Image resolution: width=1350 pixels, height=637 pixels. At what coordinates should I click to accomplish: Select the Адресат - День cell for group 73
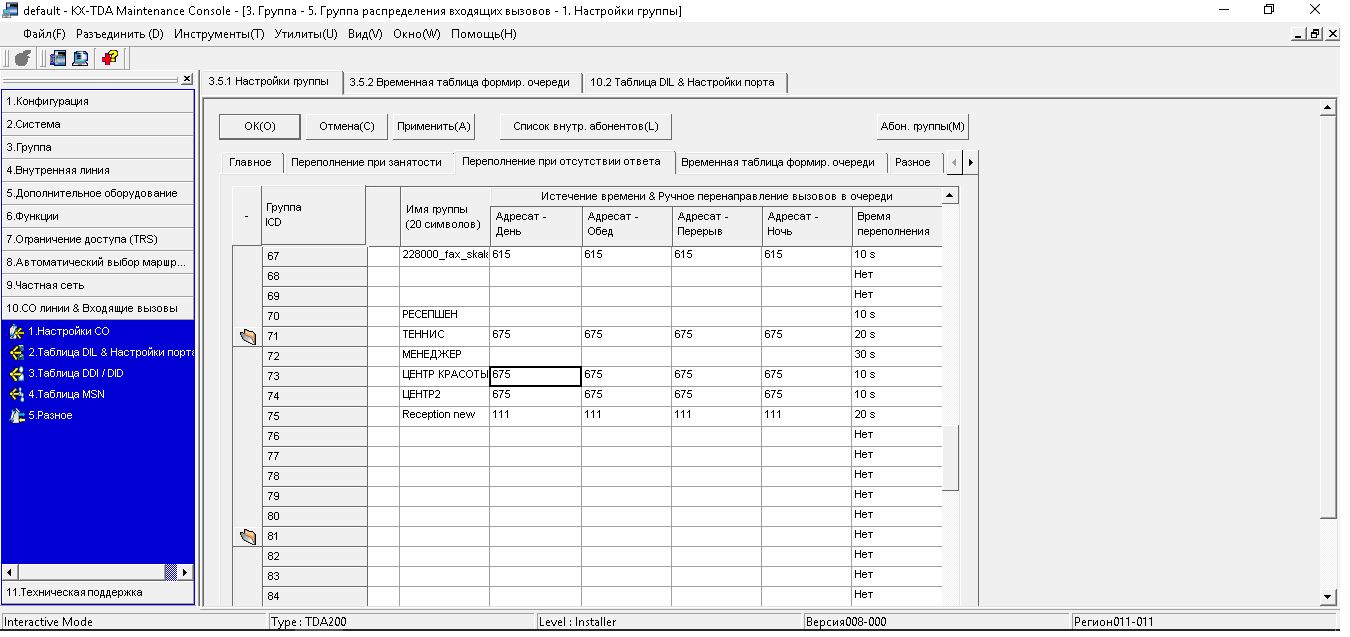click(536, 375)
